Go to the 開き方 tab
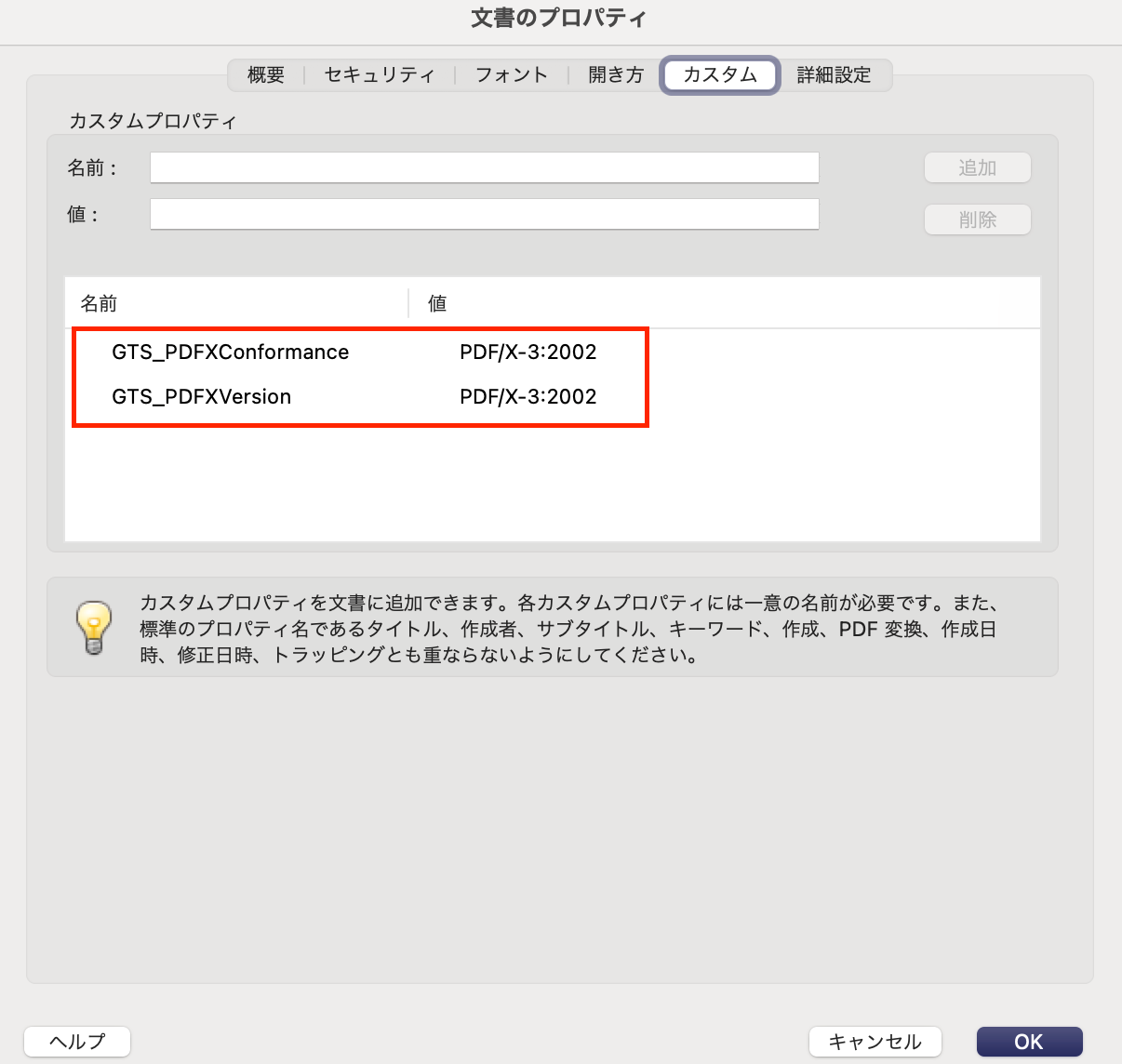The width and height of the screenshot is (1122, 1064). click(x=616, y=75)
